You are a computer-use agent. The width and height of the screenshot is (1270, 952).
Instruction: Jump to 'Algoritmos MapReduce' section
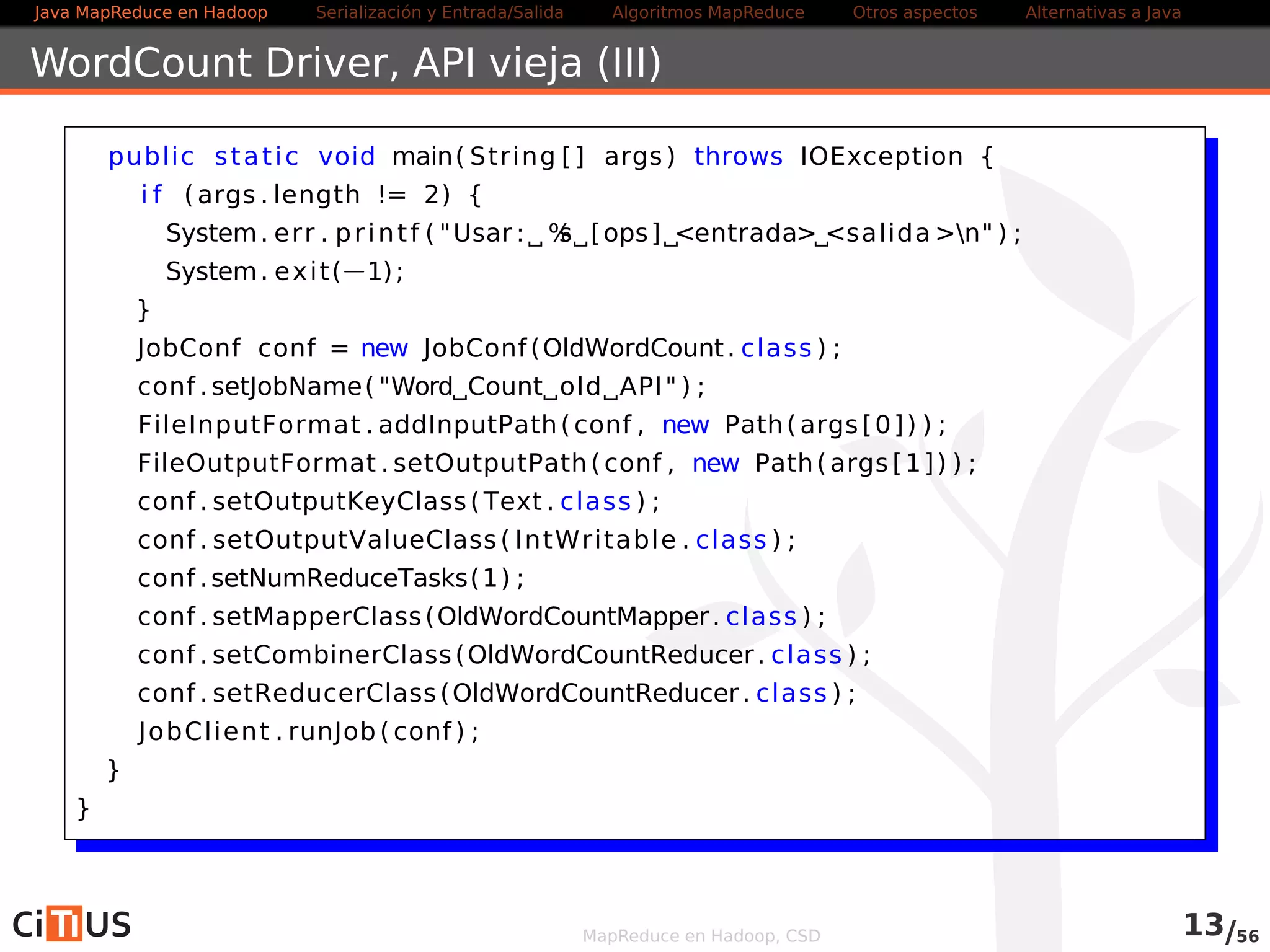708,12
